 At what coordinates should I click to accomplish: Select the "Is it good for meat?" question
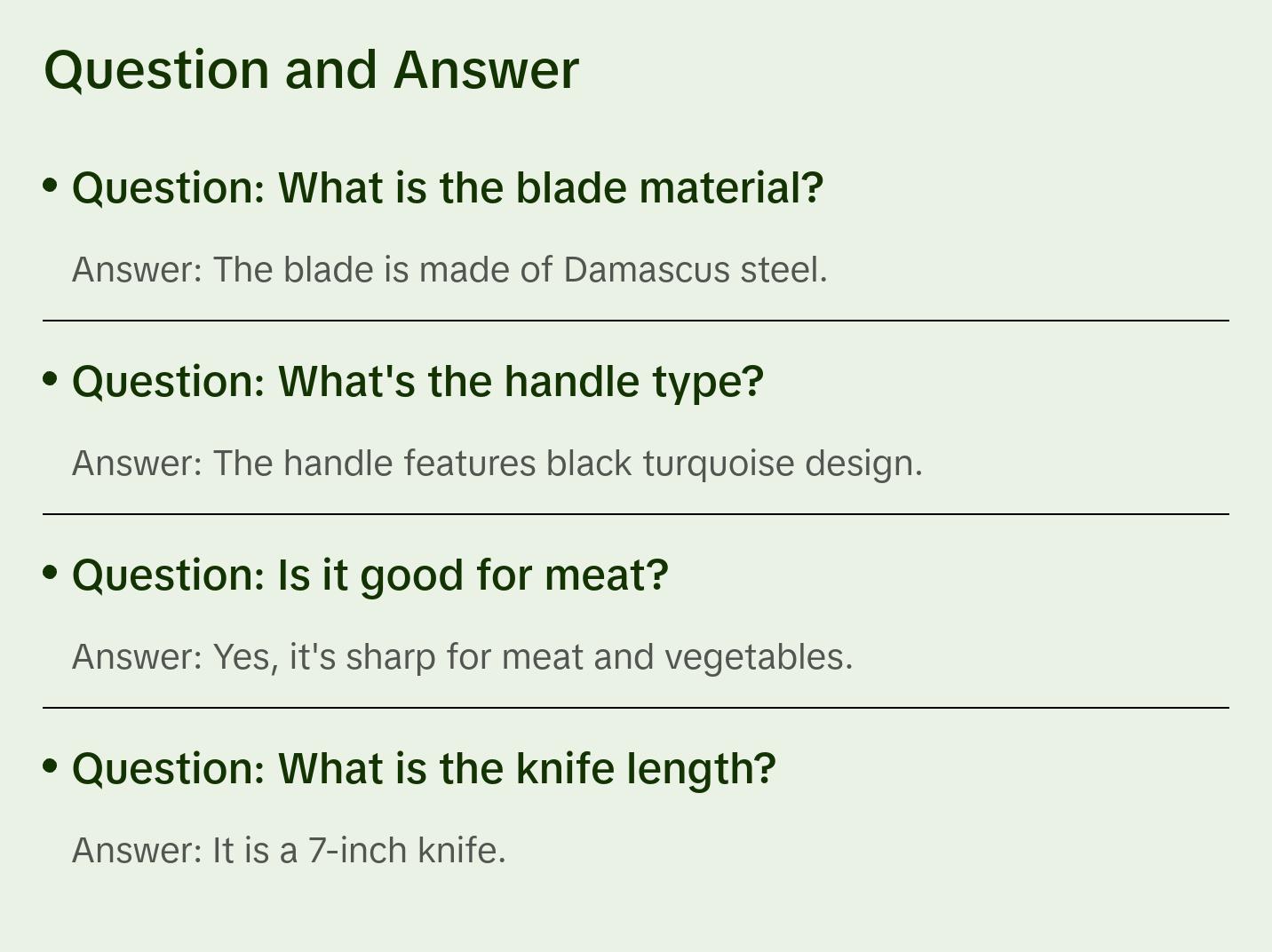click(370, 575)
